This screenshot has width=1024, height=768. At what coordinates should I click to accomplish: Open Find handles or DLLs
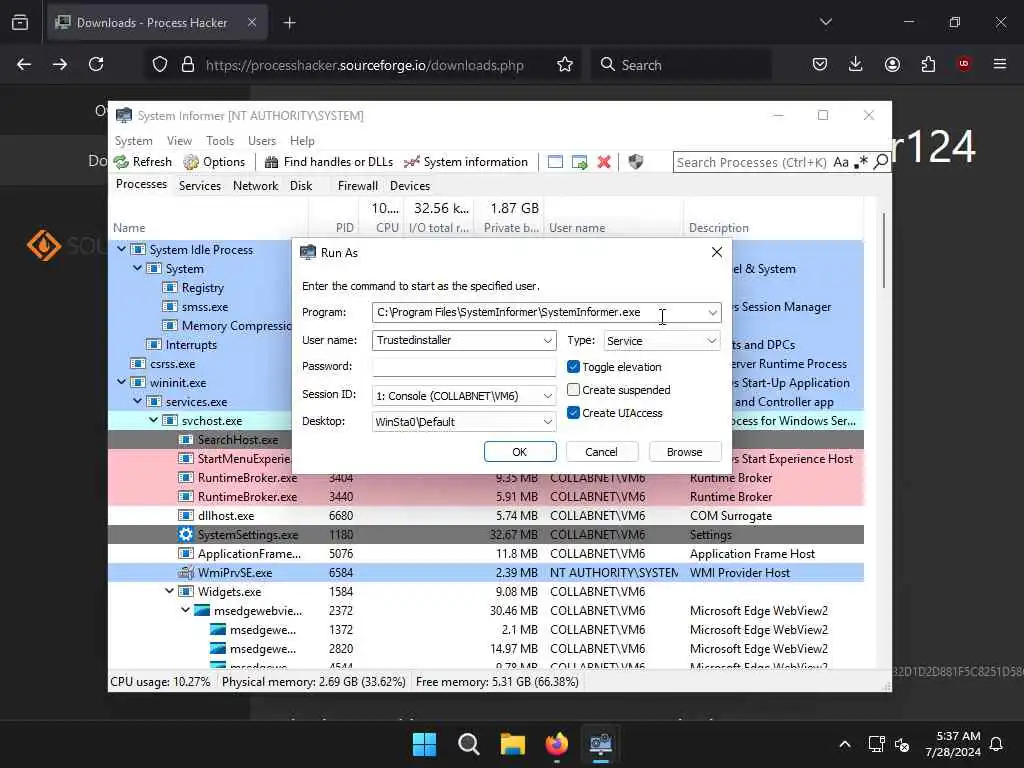click(328, 162)
